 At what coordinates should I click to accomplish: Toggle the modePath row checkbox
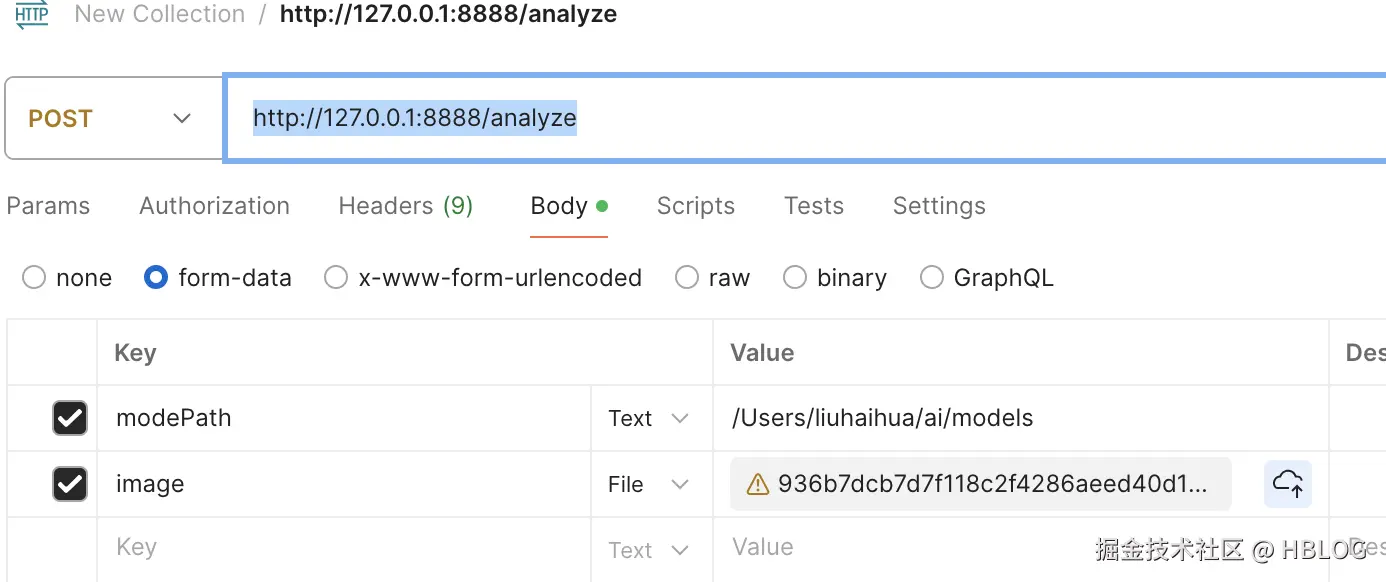point(70,418)
